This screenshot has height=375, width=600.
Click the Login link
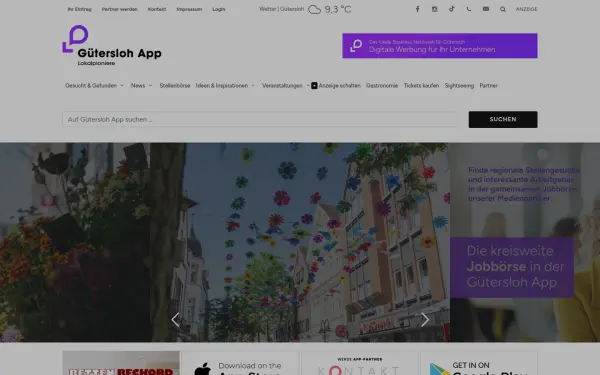pos(218,9)
